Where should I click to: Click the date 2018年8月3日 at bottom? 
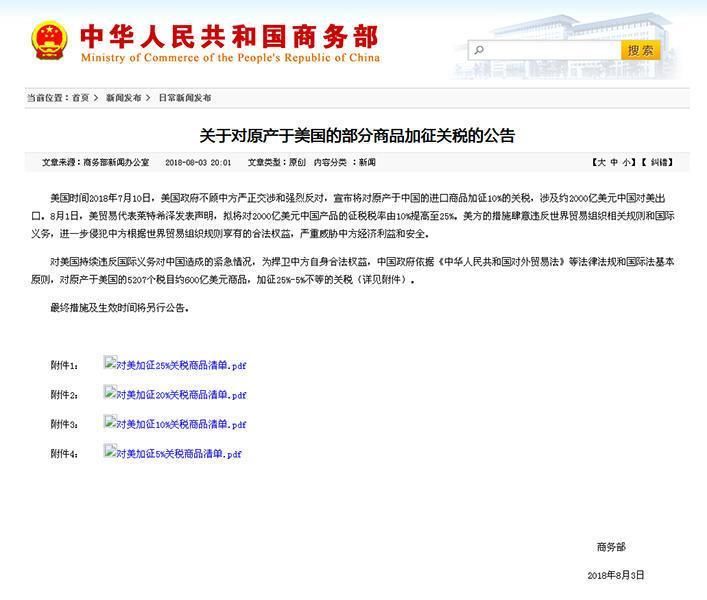pyautogui.click(x=615, y=575)
